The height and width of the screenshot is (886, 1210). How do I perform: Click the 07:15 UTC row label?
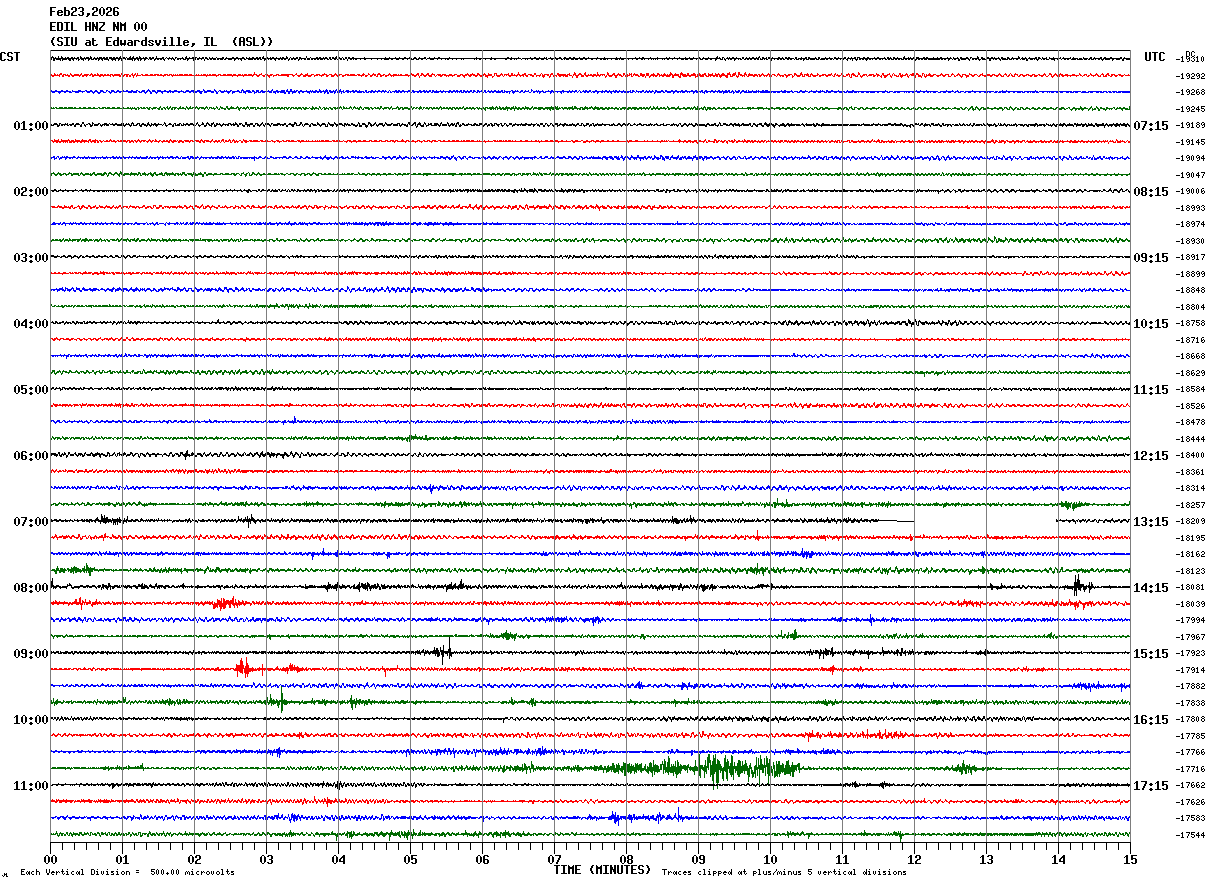(x=1151, y=126)
